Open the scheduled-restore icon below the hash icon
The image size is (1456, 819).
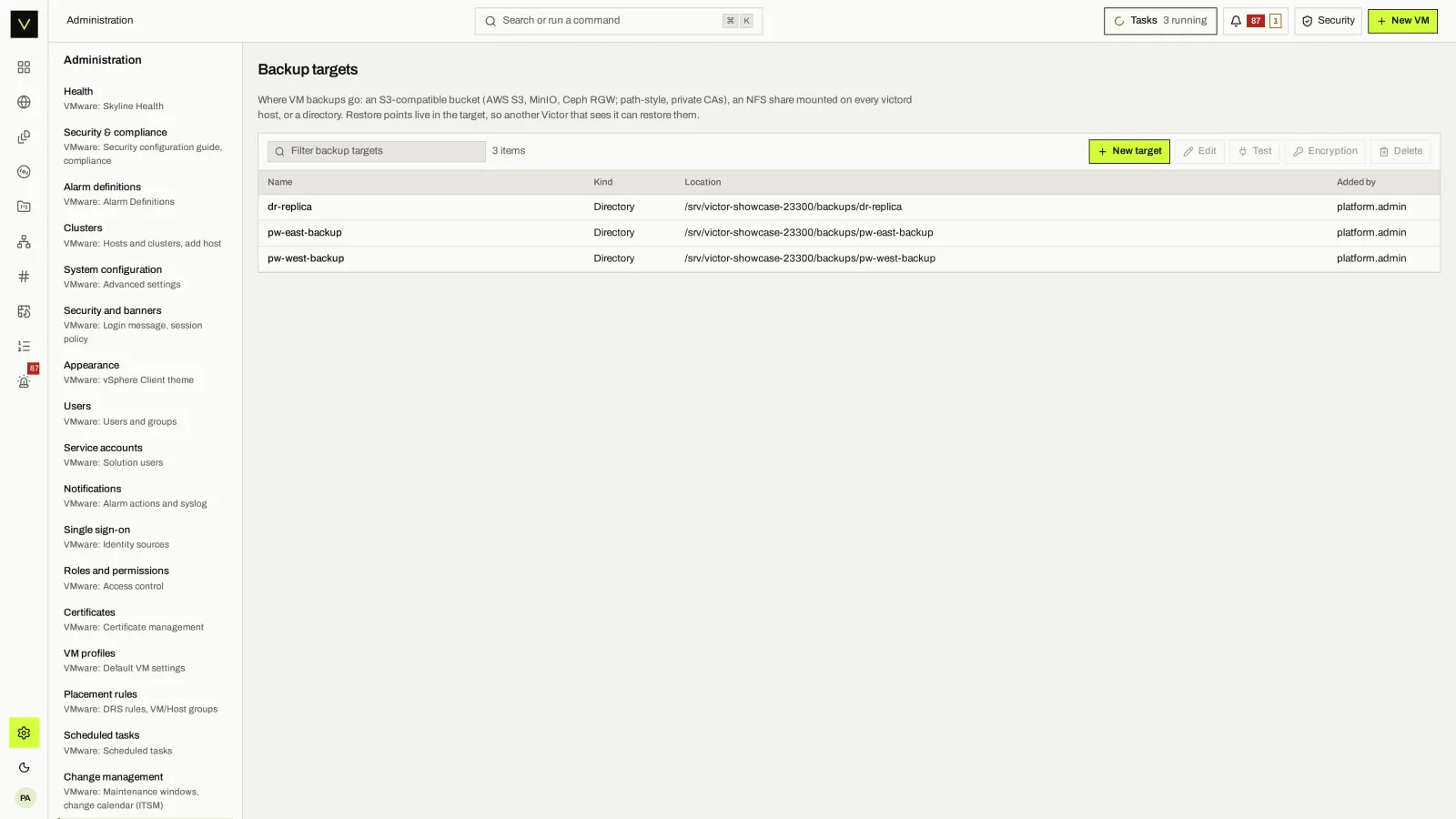tap(24, 311)
